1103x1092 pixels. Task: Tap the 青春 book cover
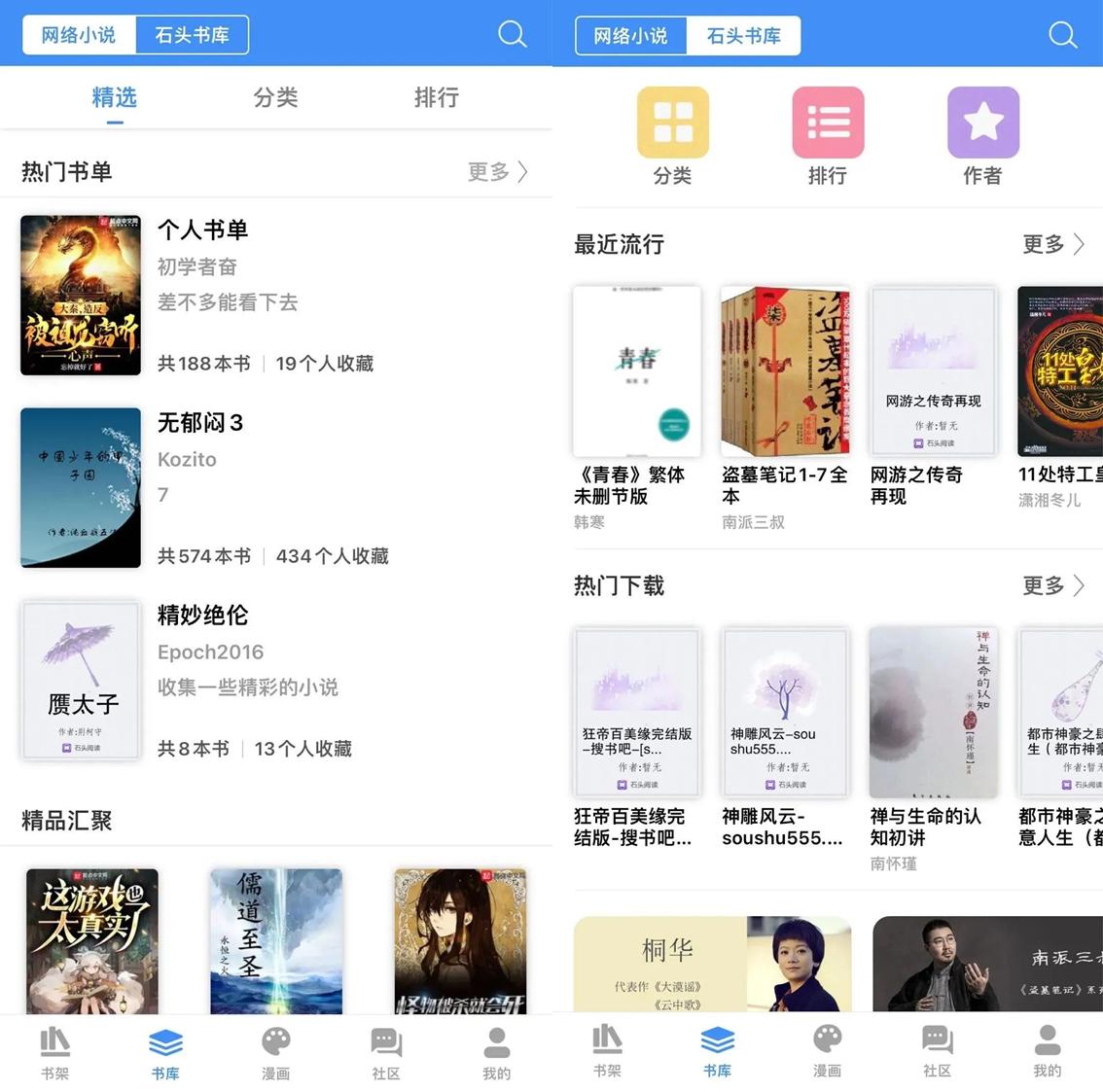click(x=637, y=370)
